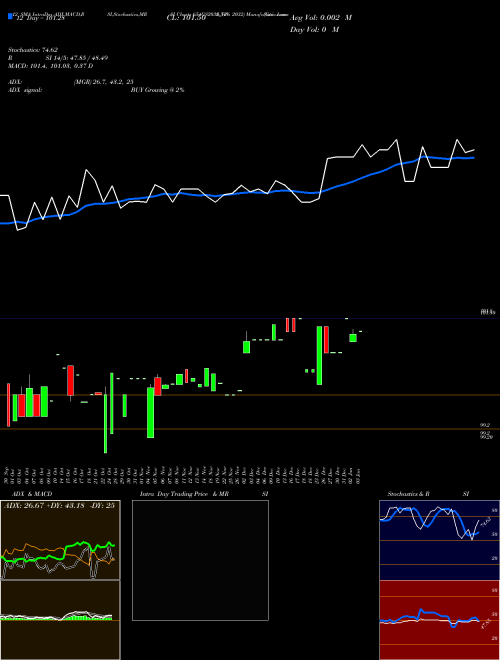Image resolution: width=500 pixels, height=660 pixels.
Task: Open the red RSI chart panel
Action: 439,620
